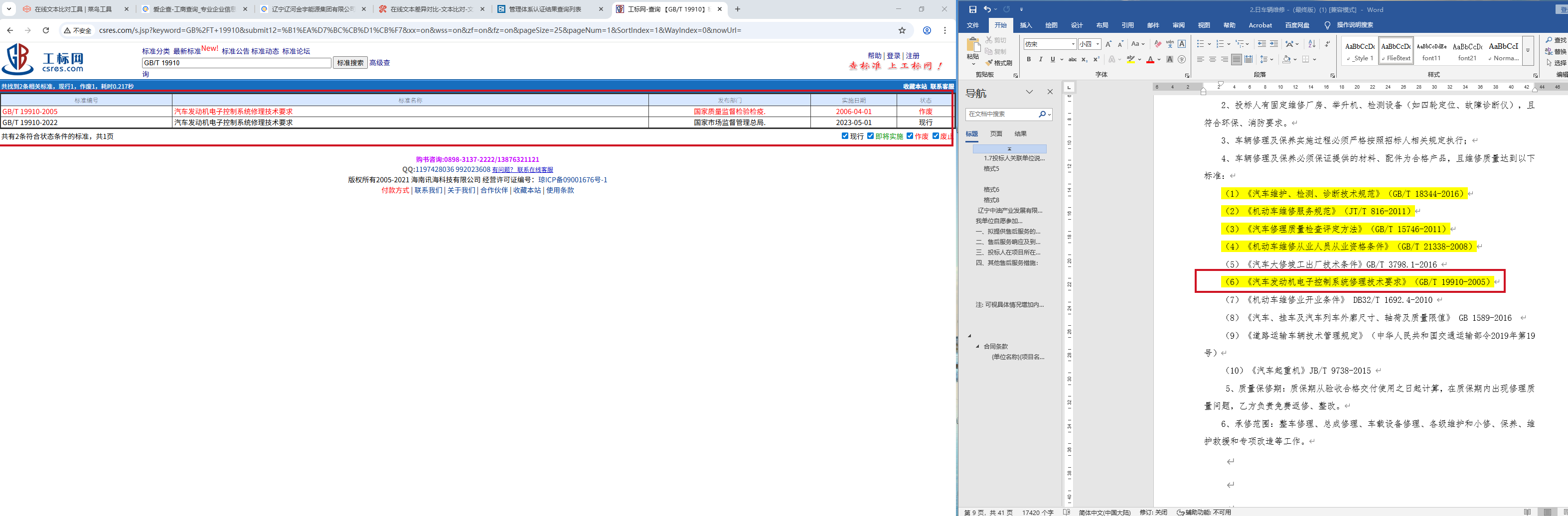Image resolution: width=1568 pixels, height=516 pixels.
Task: Show paragraph marks in Word
Action: click(1327, 44)
